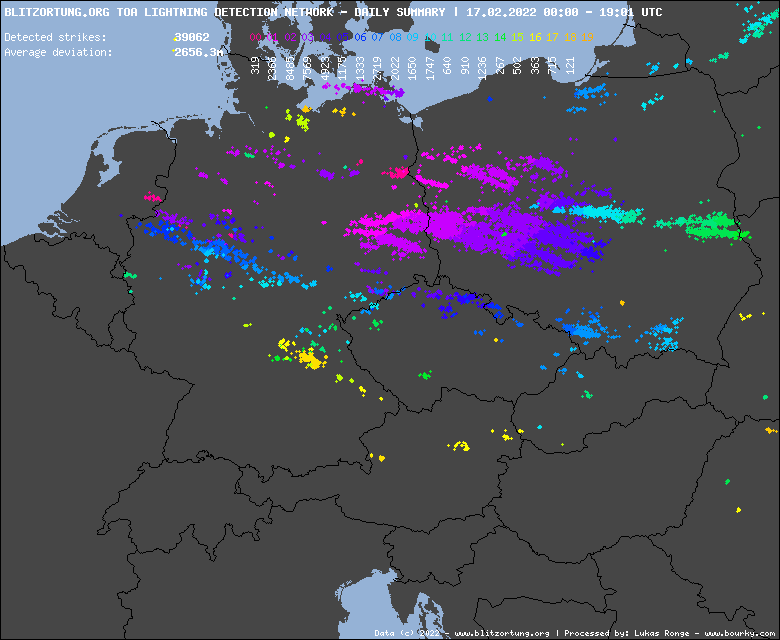Click hour 16 legend label
780x640 pixels.
(535, 37)
